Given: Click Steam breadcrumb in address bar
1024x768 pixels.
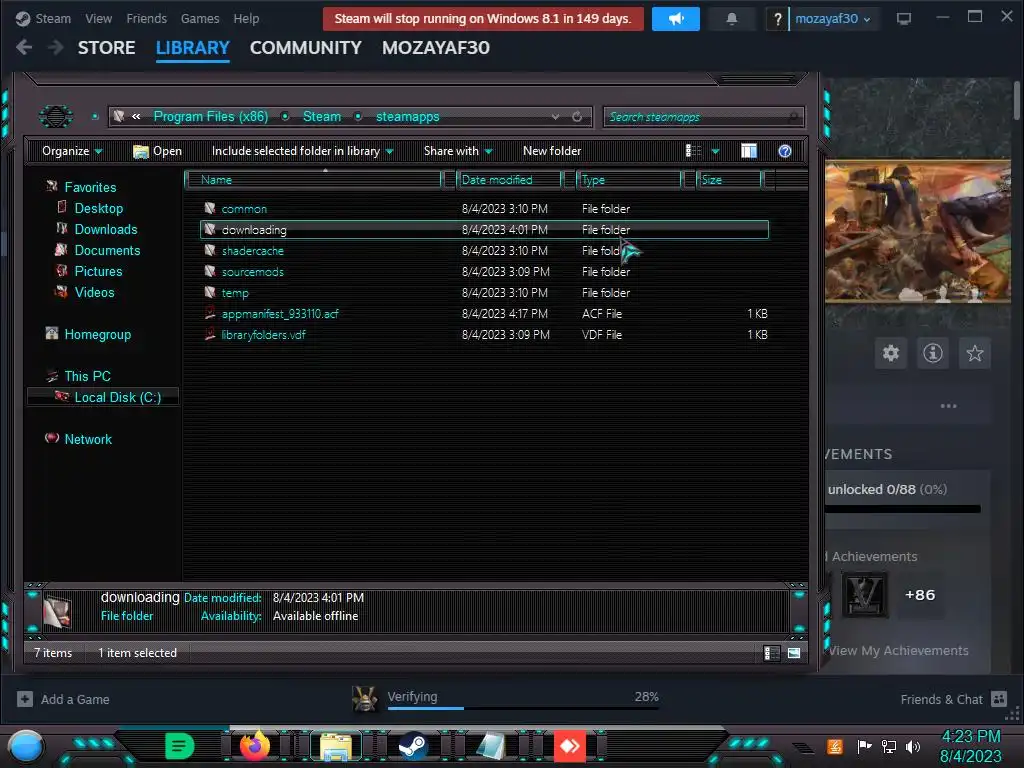Looking at the screenshot, I should coord(322,117).
